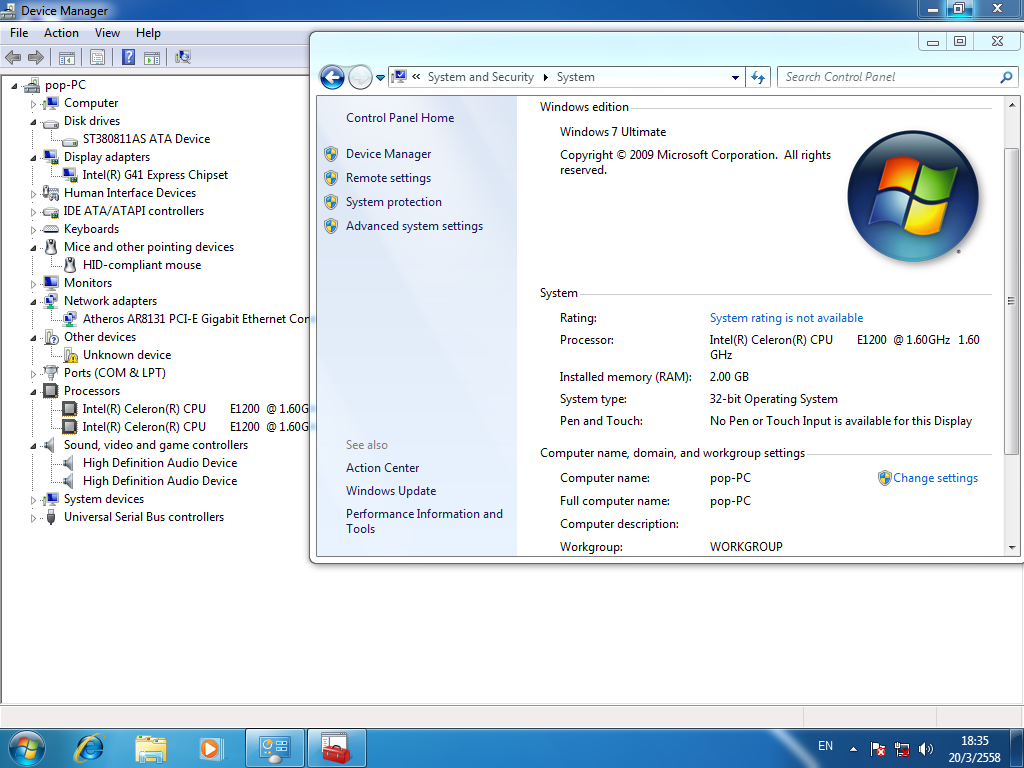Click System and Security in the breadcrumb
The height and width of the screenshot is (768, 1024).
point(481,77)
